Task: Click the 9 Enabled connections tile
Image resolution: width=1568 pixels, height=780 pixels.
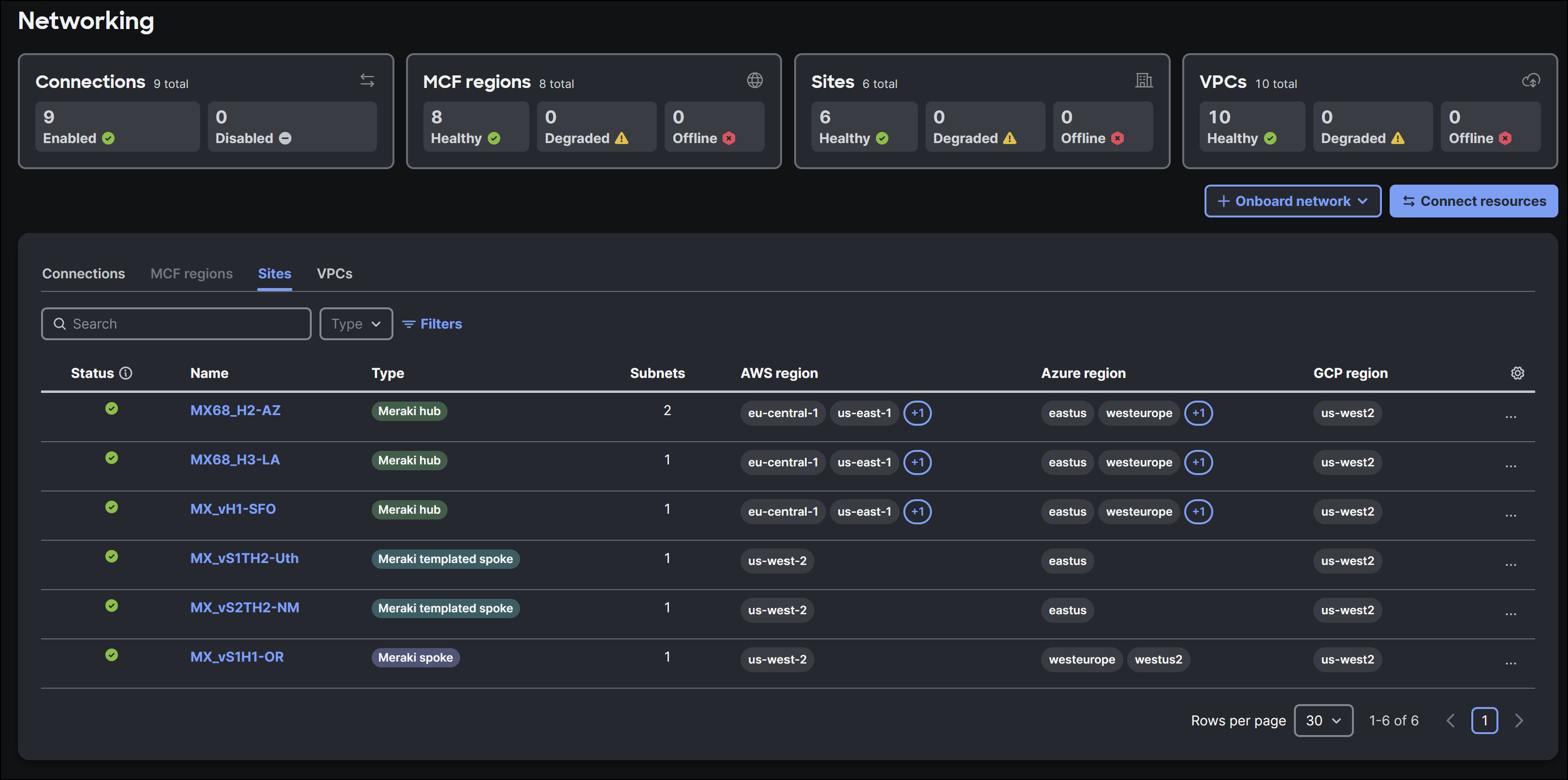Action: point(117,127)
